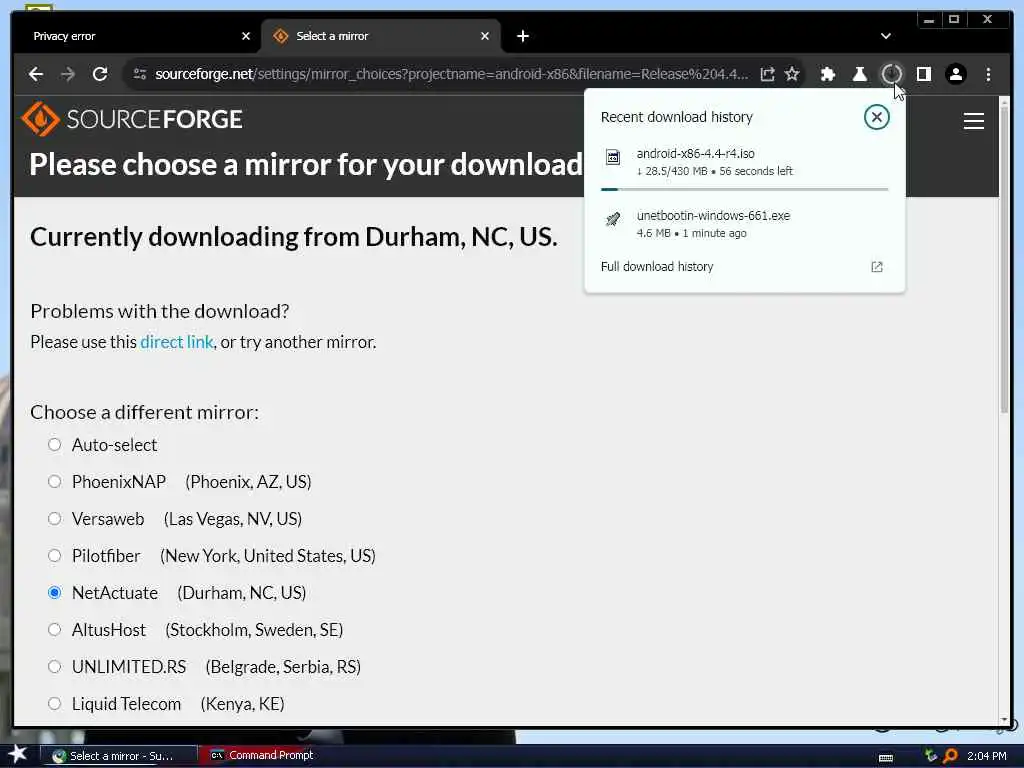Bookmark this tab with the star icon
The height and width of the screenshot is (768, 1024).
coord(792,74)
